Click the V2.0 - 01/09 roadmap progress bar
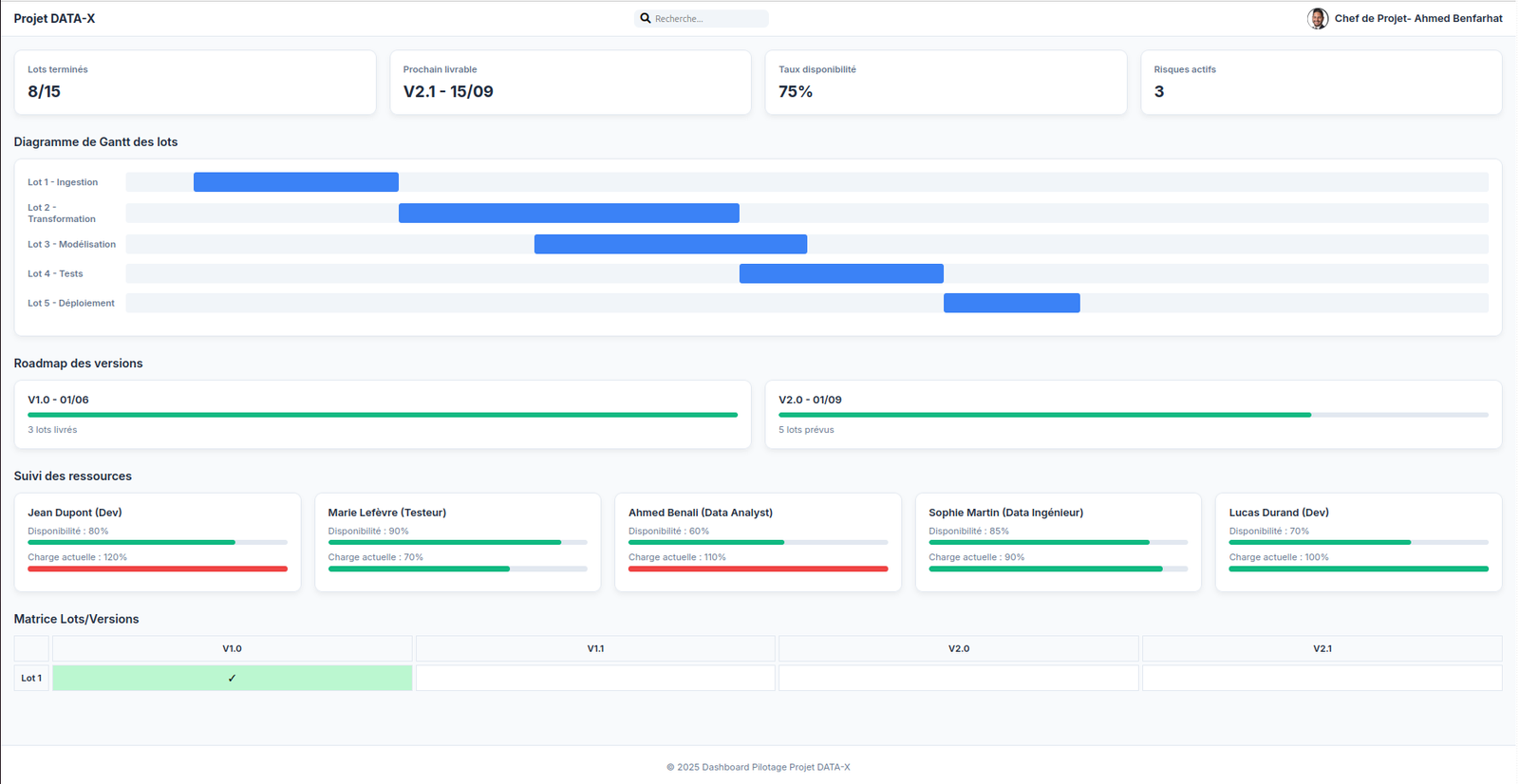Viewport: 1519px width, 784px height. point(1044,415)
